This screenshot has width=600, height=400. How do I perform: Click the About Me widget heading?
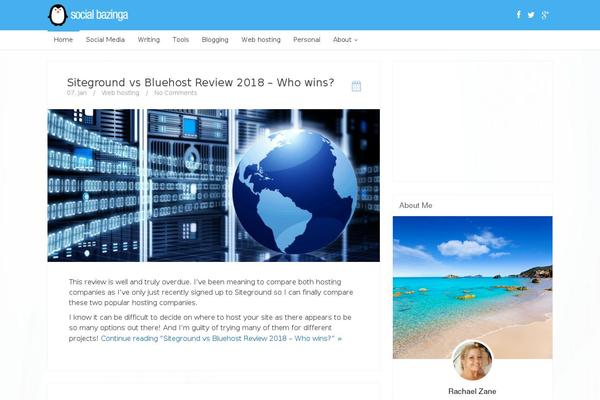416,205
